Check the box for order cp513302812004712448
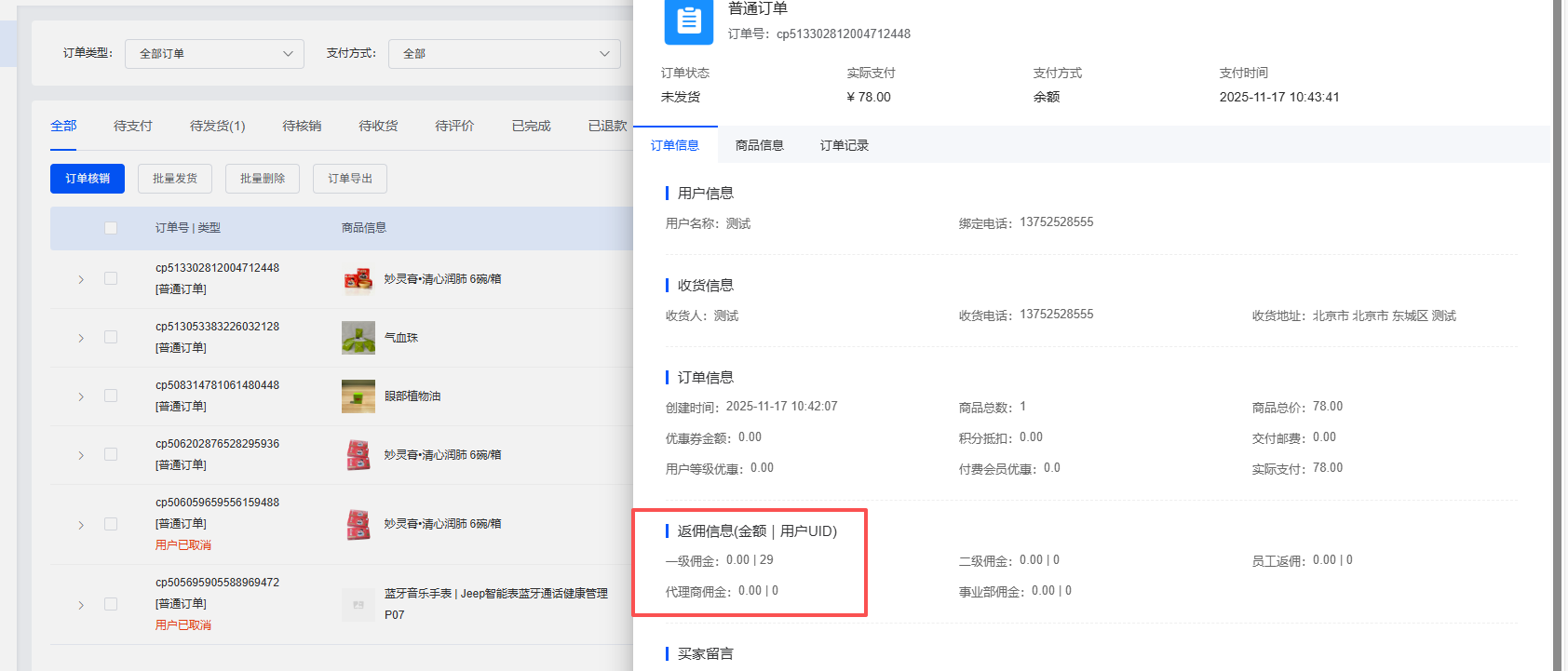The height and width of the screenshot is (671, 1568). [x=111, y=278]
